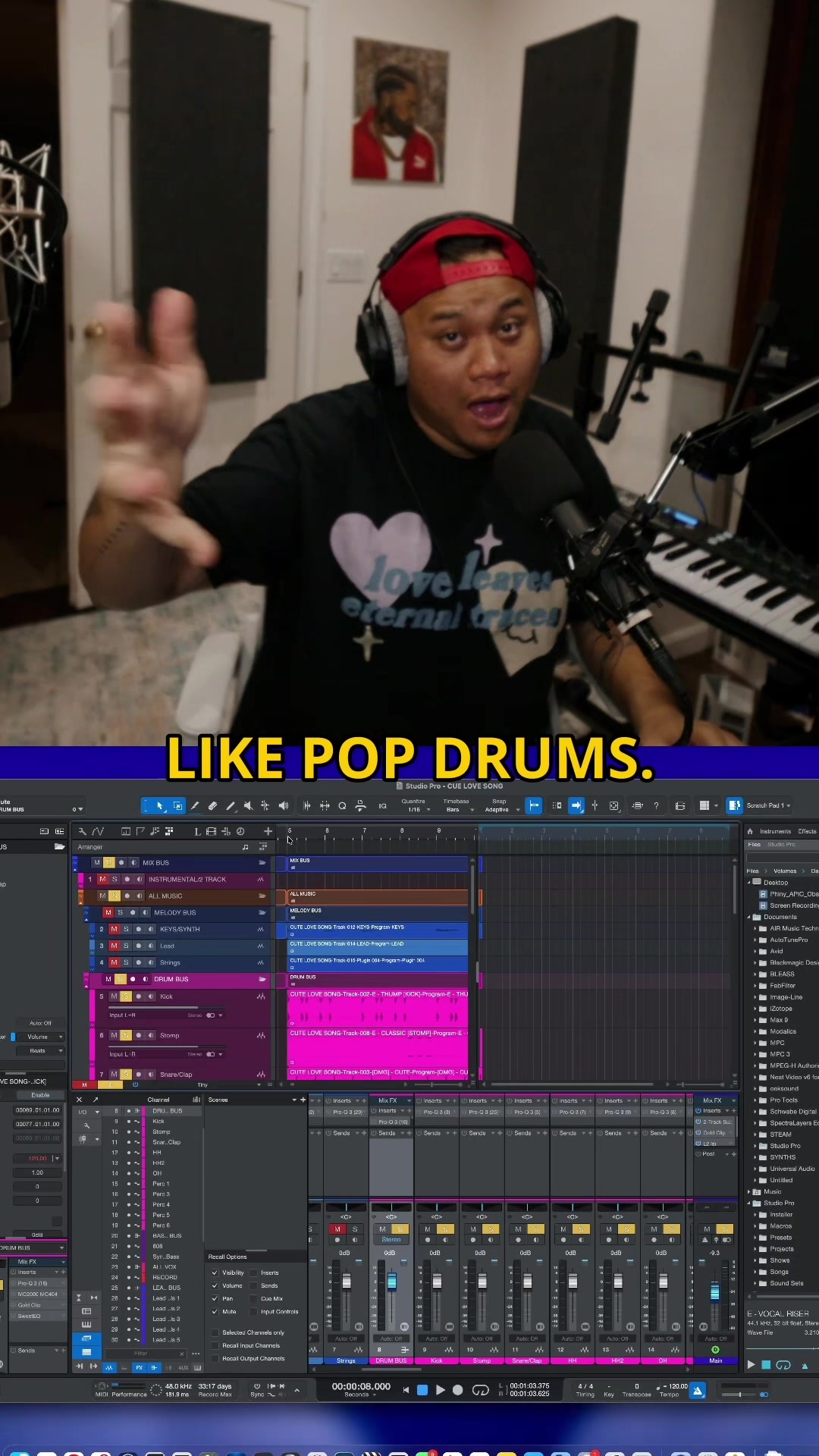The width and height of the screenshot is (819, 1456).
Task: Enable the Inserts recall checkbox
Action: [x=253, y=1272]
